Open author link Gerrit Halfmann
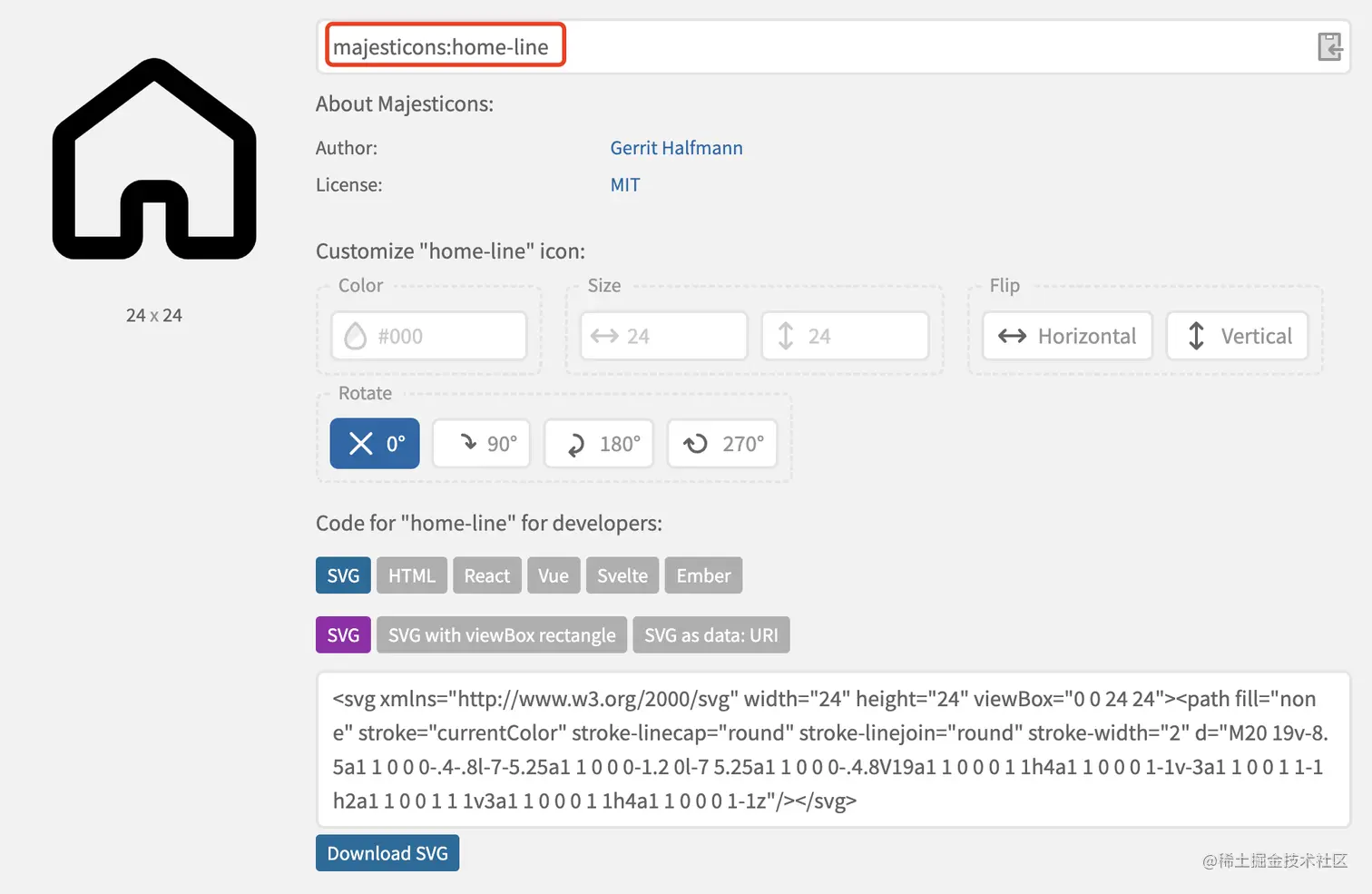This screenshot has width=1372, height=894. [676, 148]
